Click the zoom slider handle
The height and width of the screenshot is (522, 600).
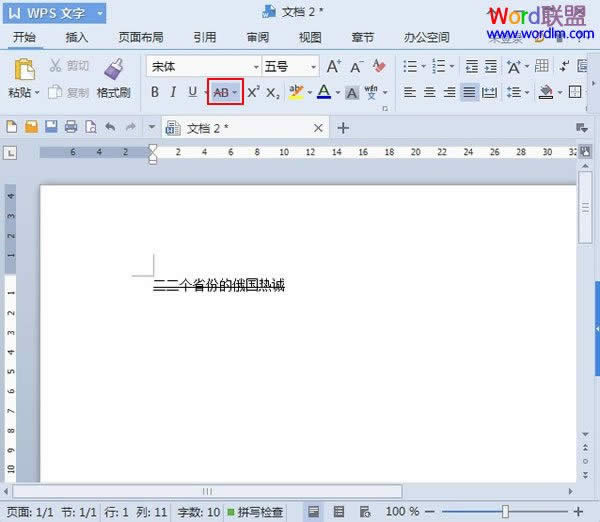coord(505,511)
